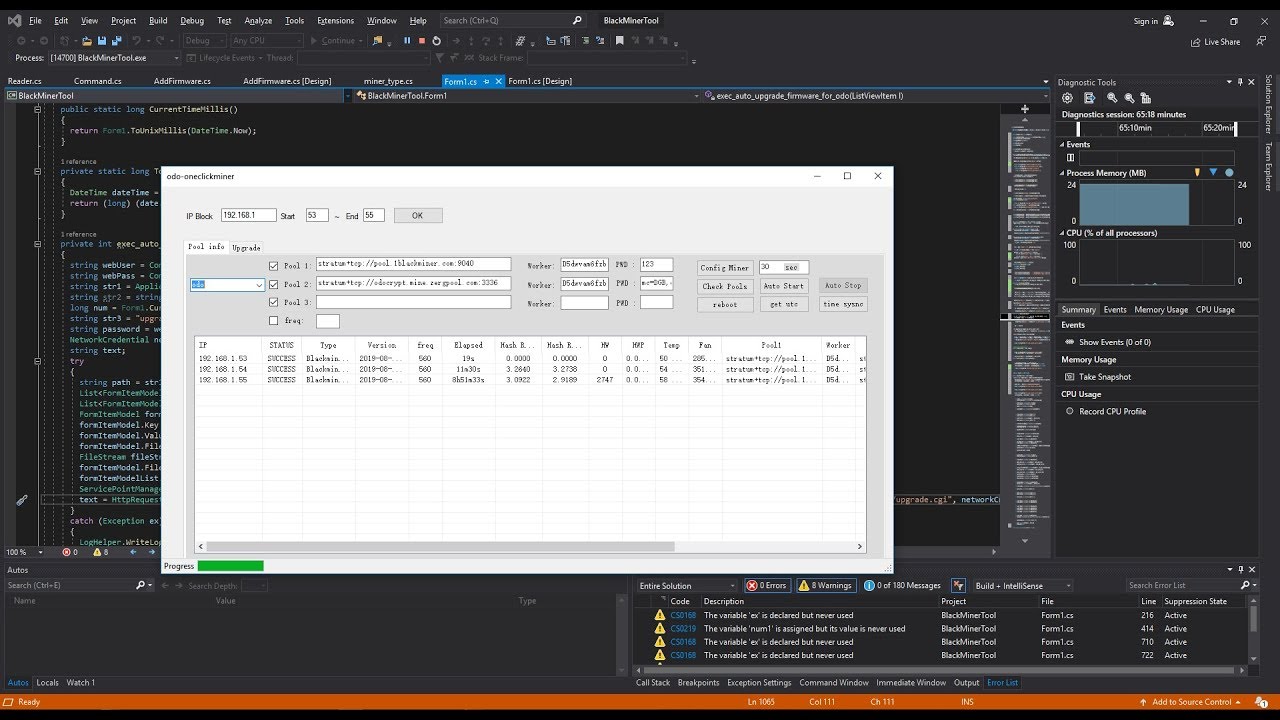Select the 192.168.1.54 miner row
The image size is (1280, 720).
point(530,369)
